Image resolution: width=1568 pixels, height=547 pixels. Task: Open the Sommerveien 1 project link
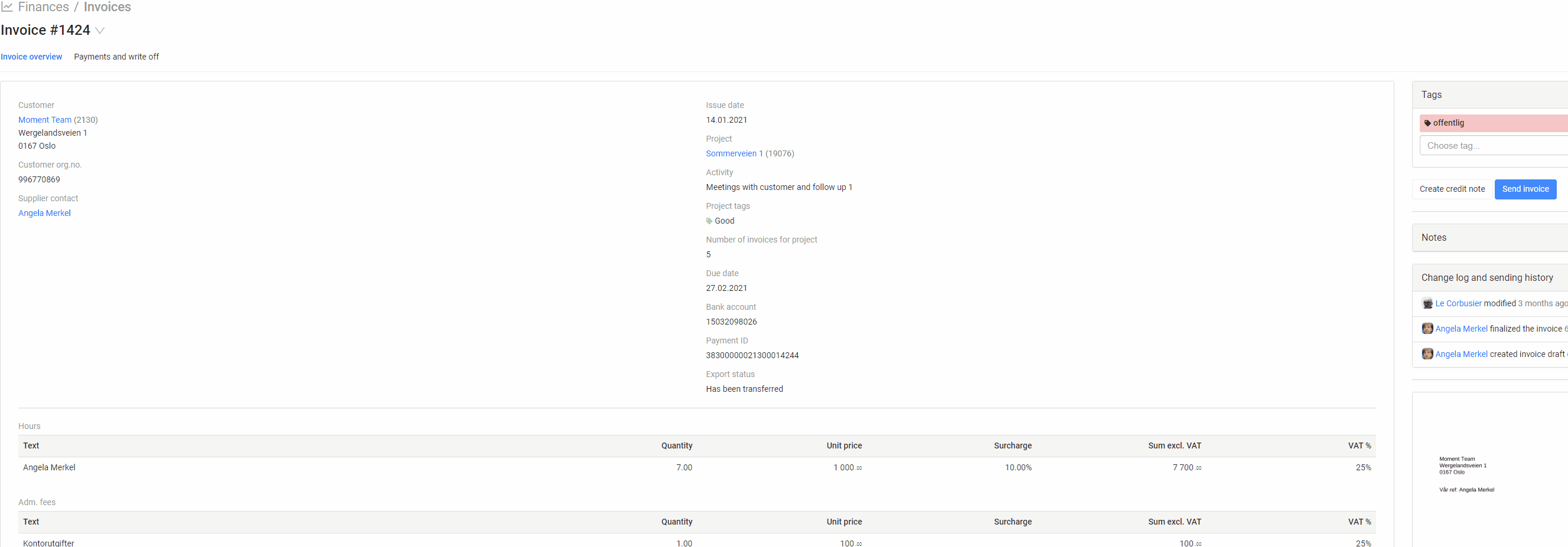734,153
